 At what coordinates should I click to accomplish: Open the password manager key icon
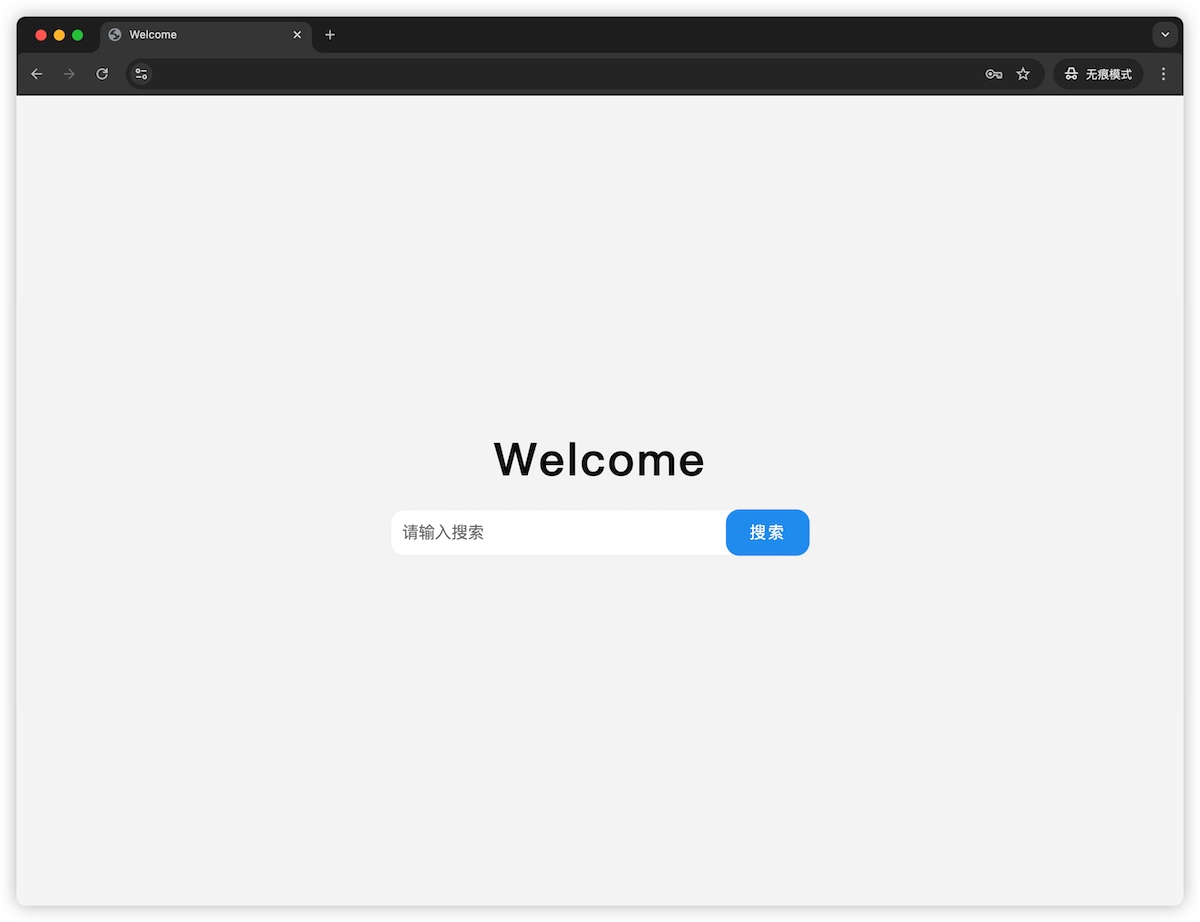[993, 74]
